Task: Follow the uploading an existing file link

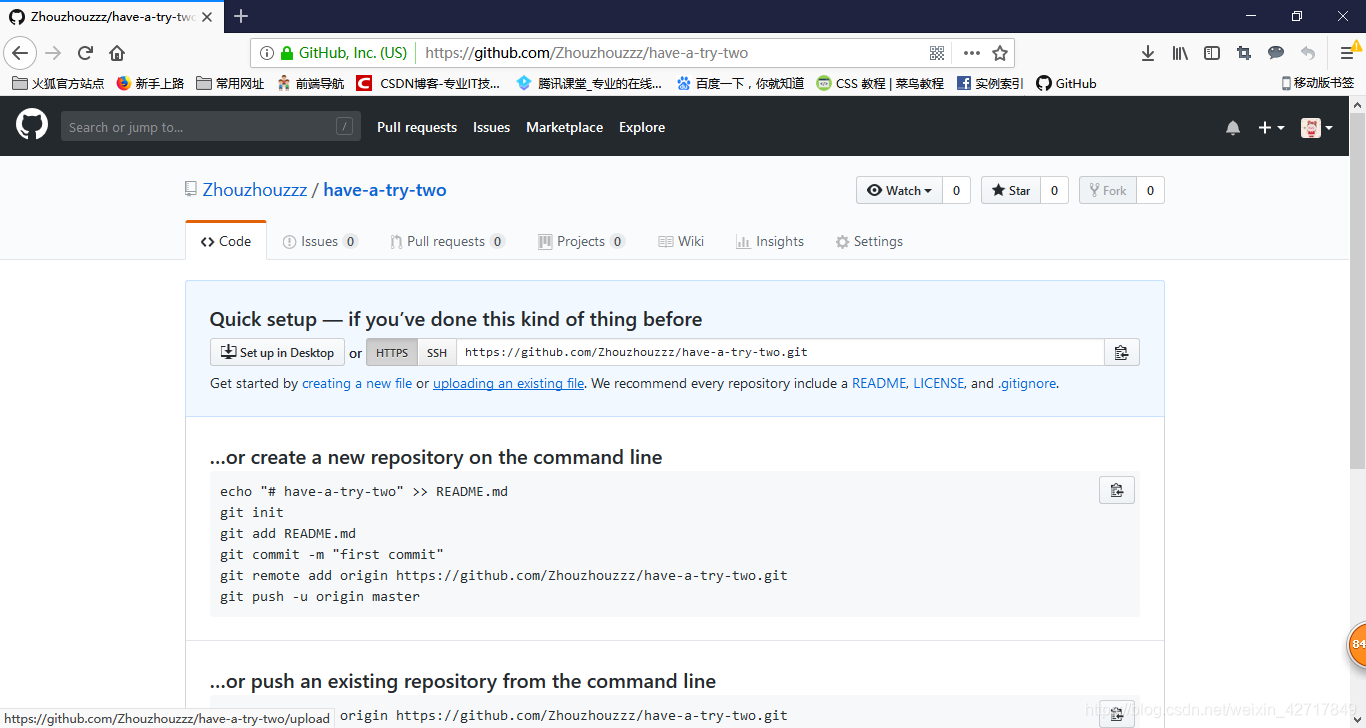Action: point(508,383)
